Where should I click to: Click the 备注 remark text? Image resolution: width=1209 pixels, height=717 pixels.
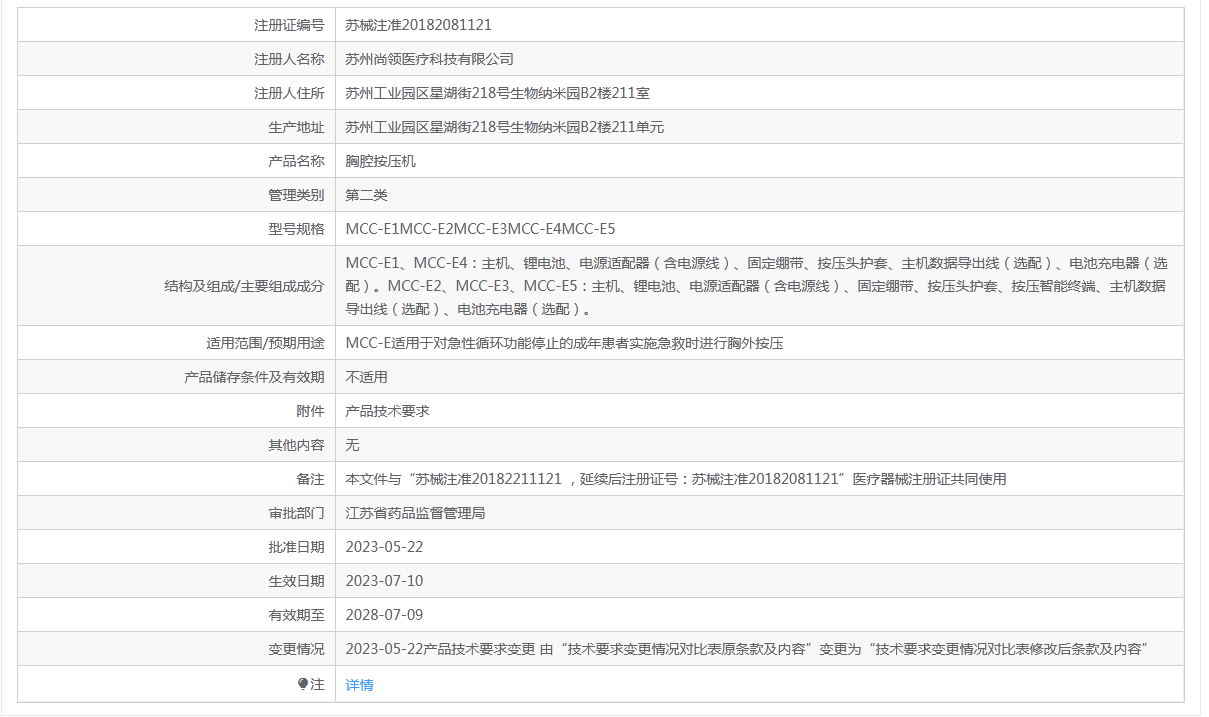[x=675, y=479]
